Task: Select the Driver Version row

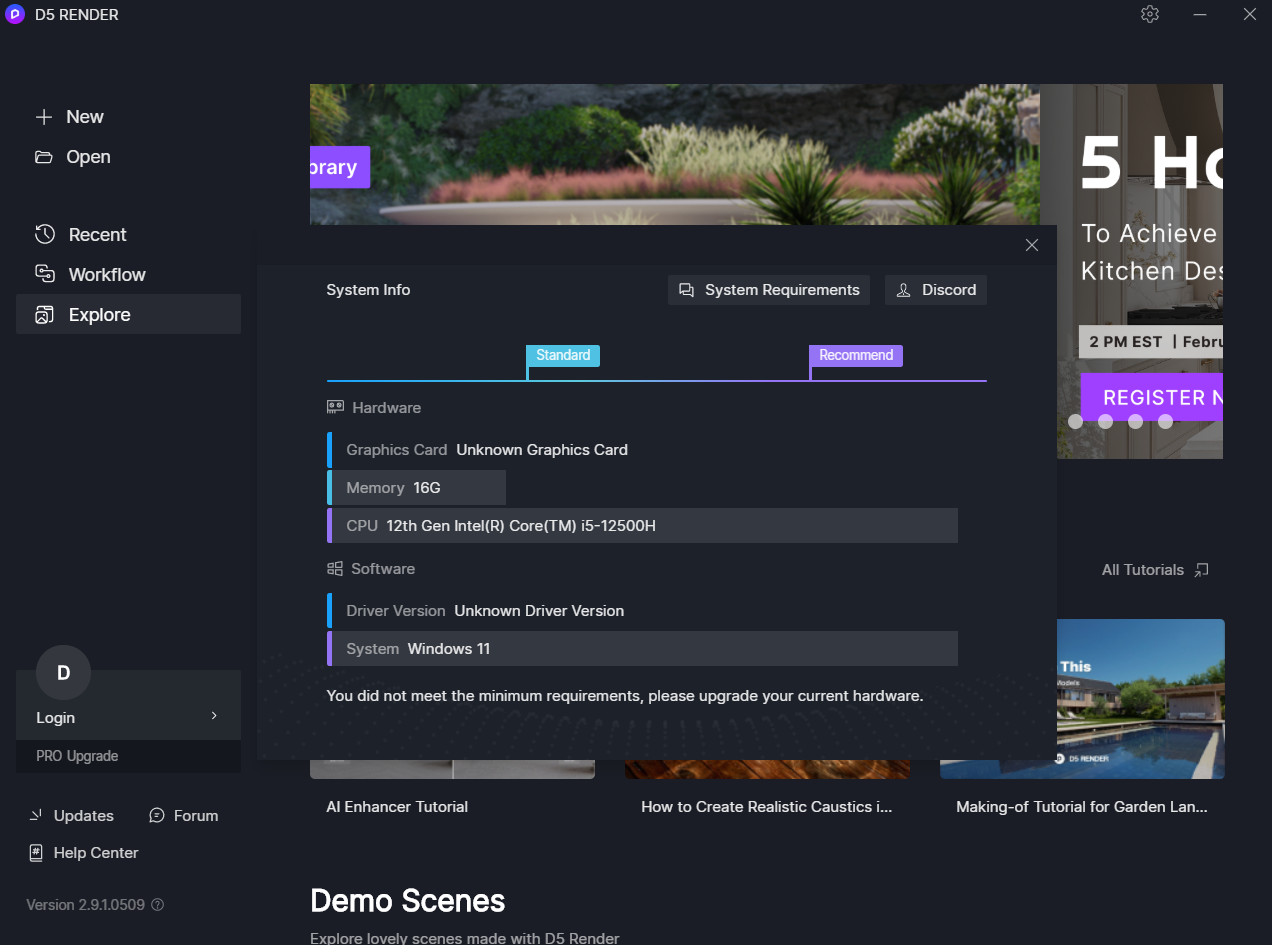Action: (642, 611)
